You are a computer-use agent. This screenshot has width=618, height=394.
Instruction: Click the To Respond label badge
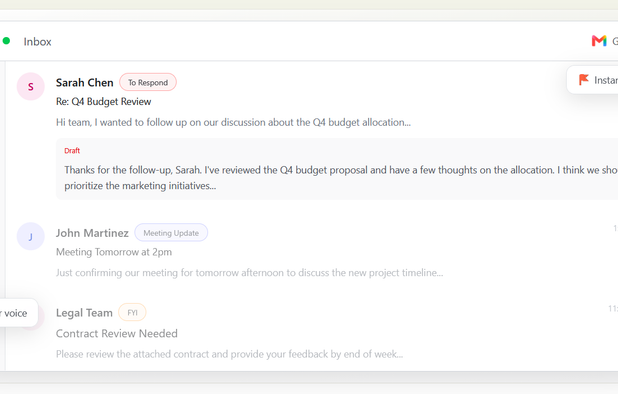pos(148,82)
